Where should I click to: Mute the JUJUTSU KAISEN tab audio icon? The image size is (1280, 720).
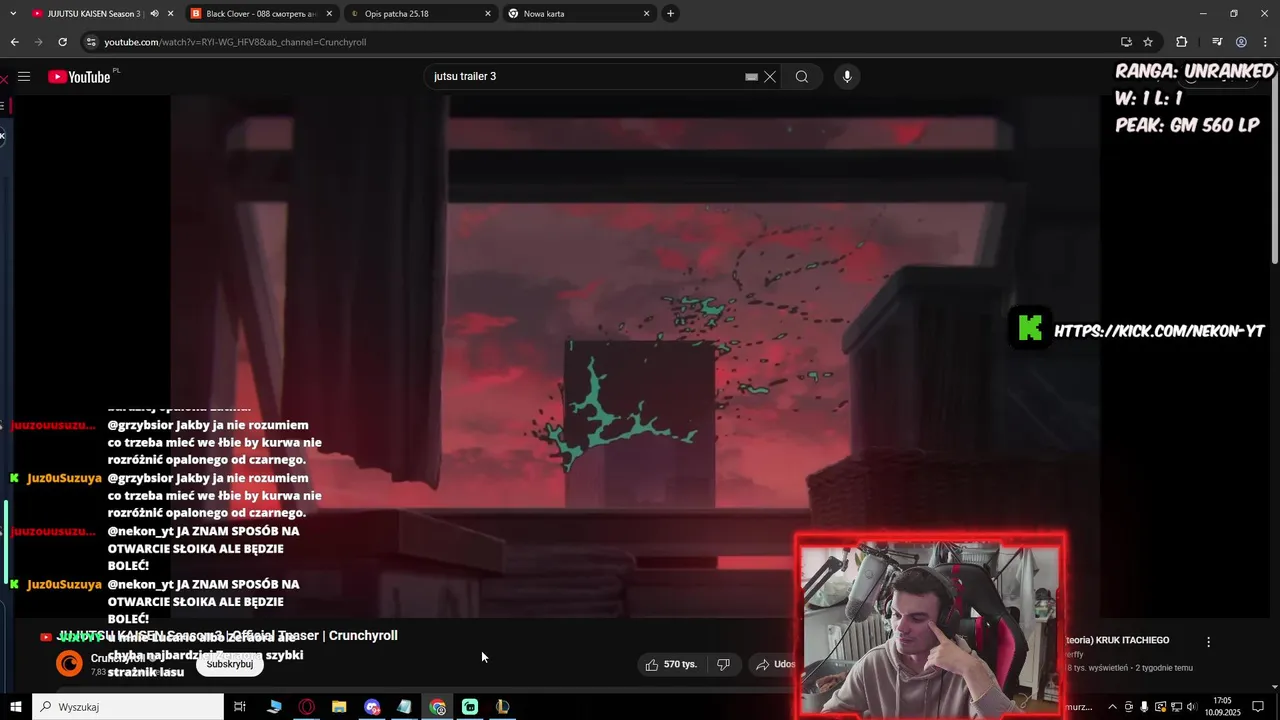pyautogui.click(x=154, y=14)
